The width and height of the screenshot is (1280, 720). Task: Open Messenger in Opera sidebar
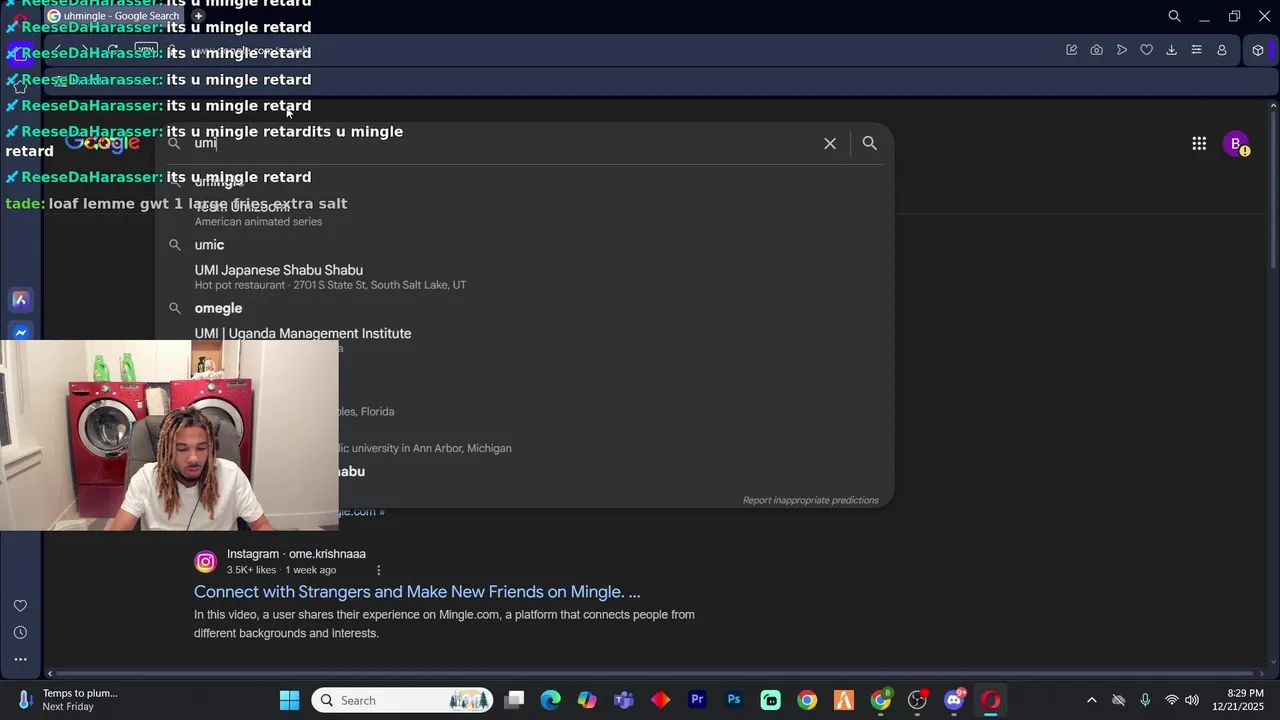pyautogui.click(x=20, y=332)
